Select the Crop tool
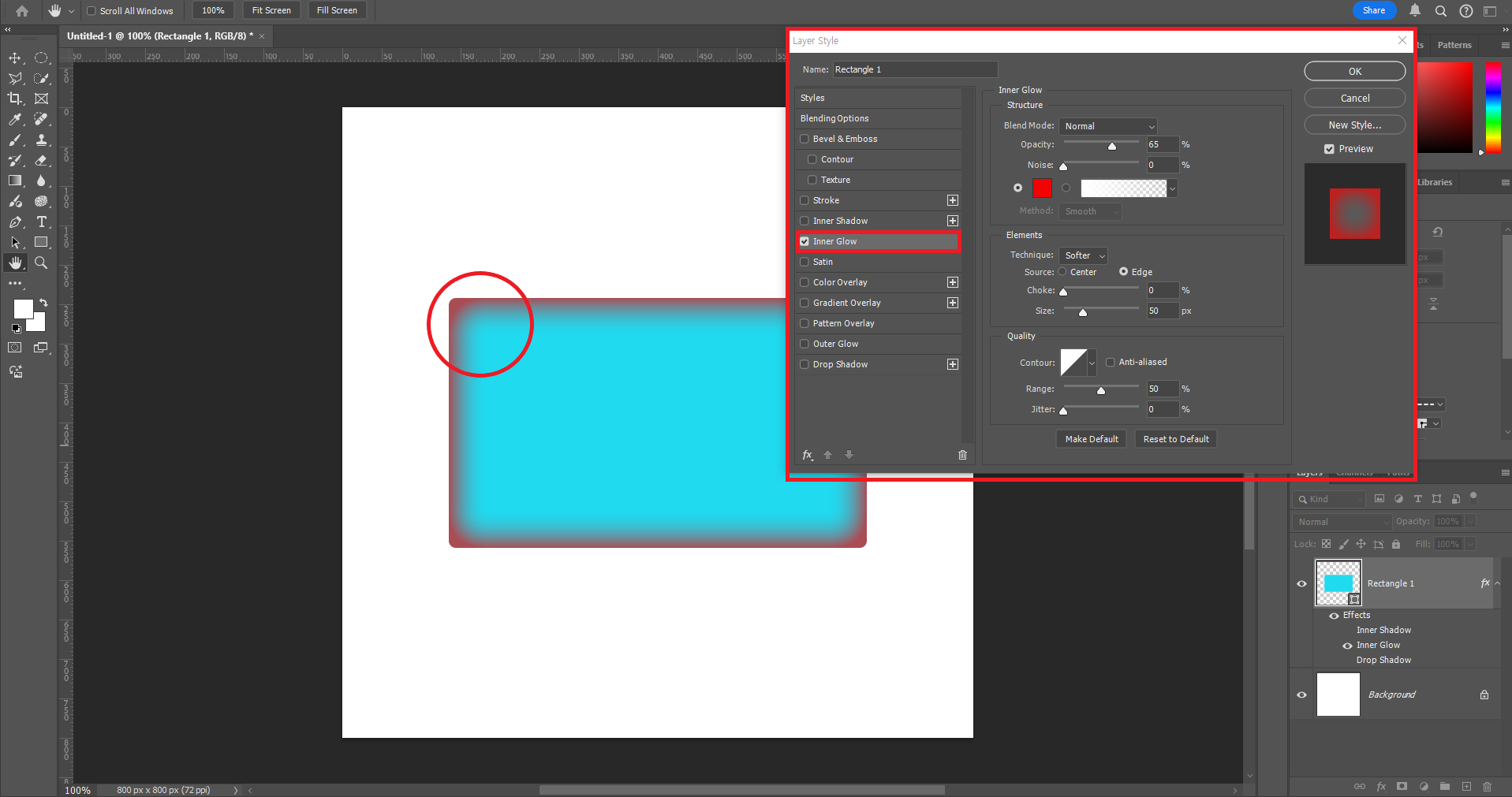This screenshot has height=797, width=1512. (15, 99)
